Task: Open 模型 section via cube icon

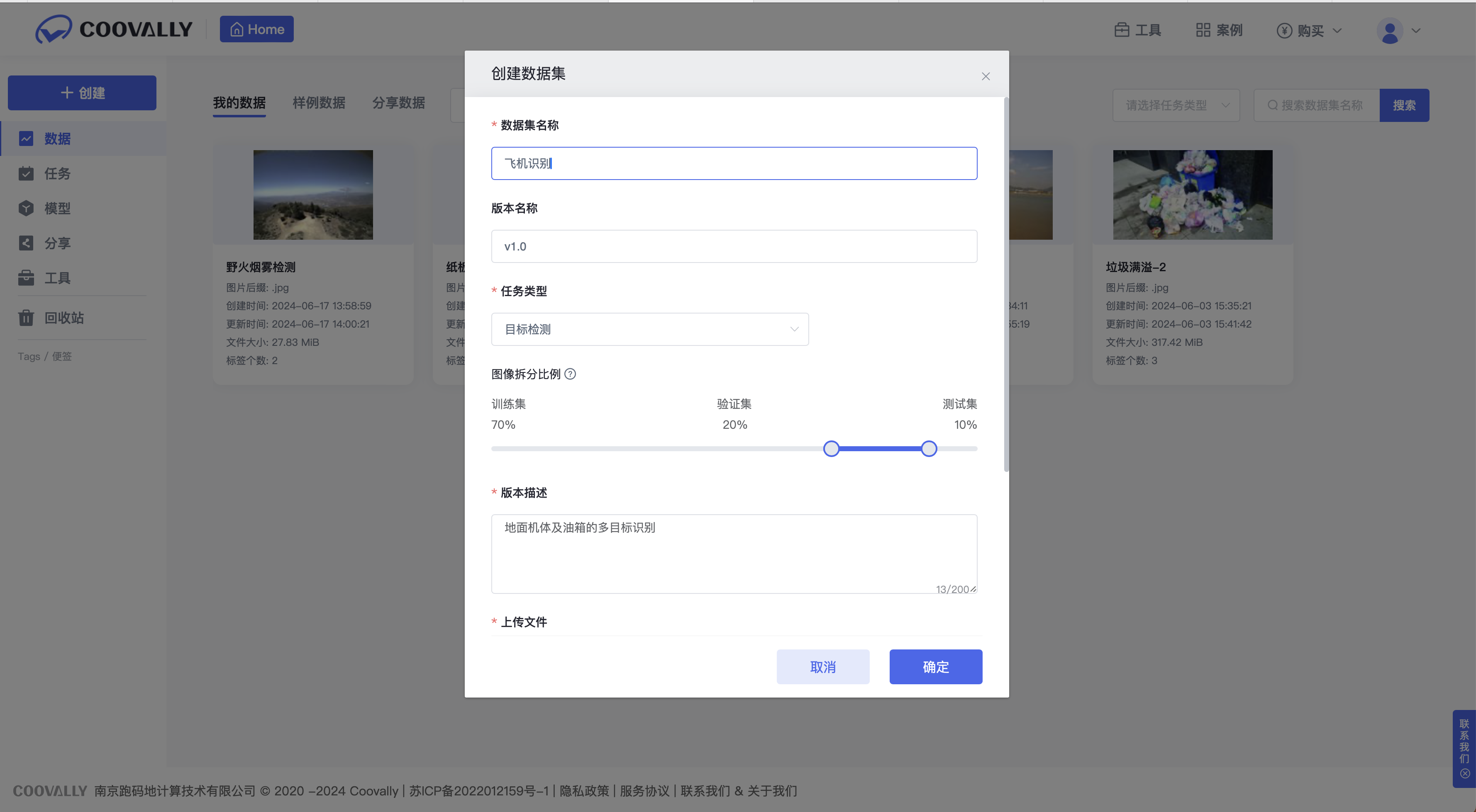Action: point(26,209)
